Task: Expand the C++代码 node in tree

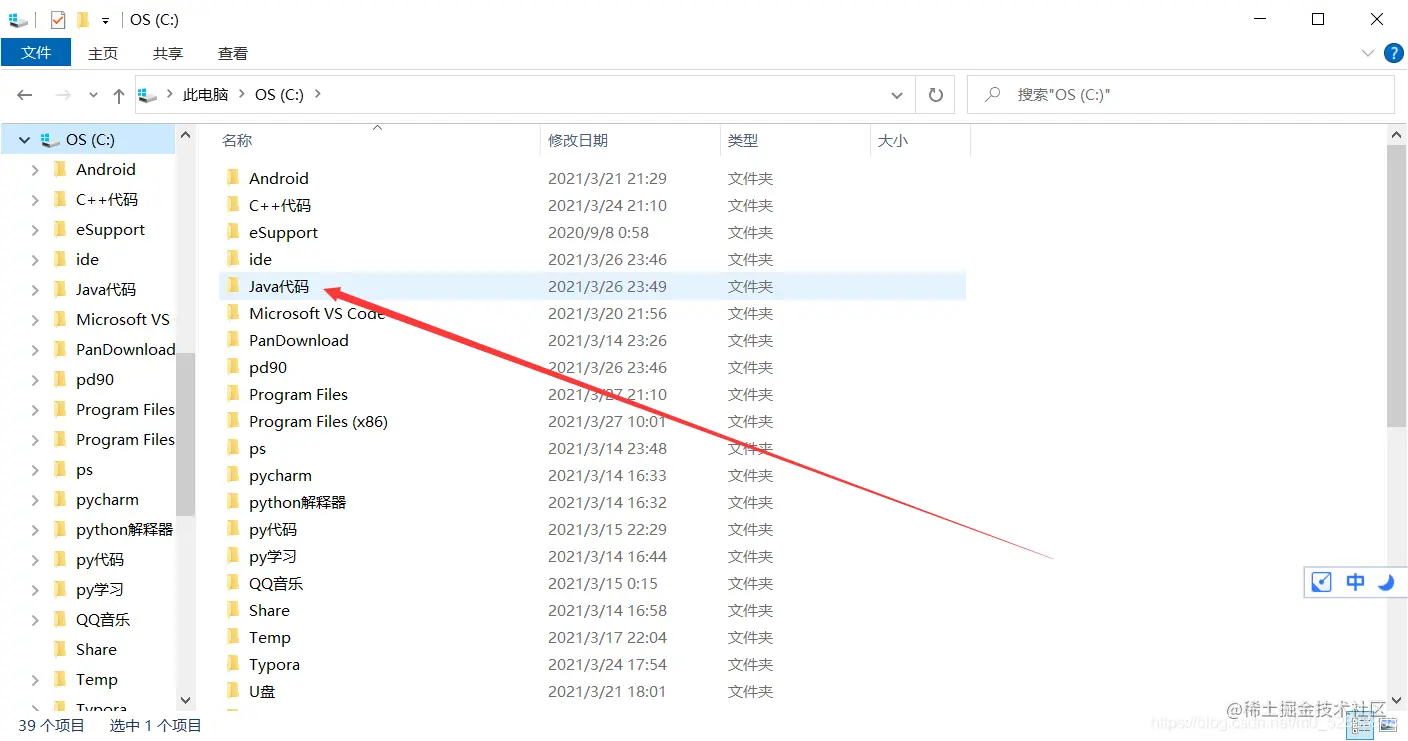Action: (36, 200)
